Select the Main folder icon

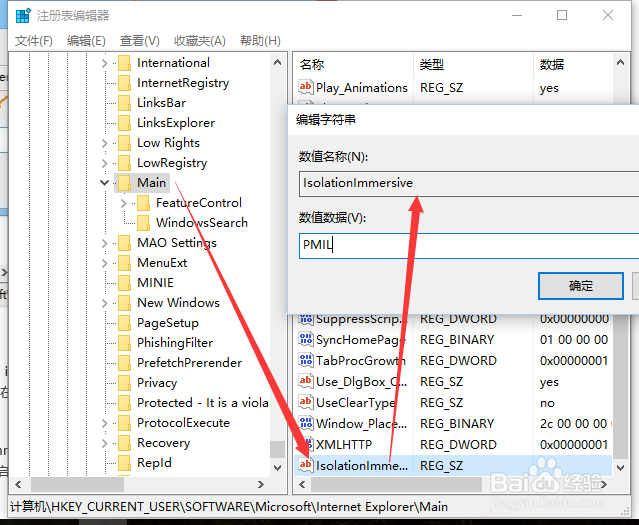(x=124, y=183)
